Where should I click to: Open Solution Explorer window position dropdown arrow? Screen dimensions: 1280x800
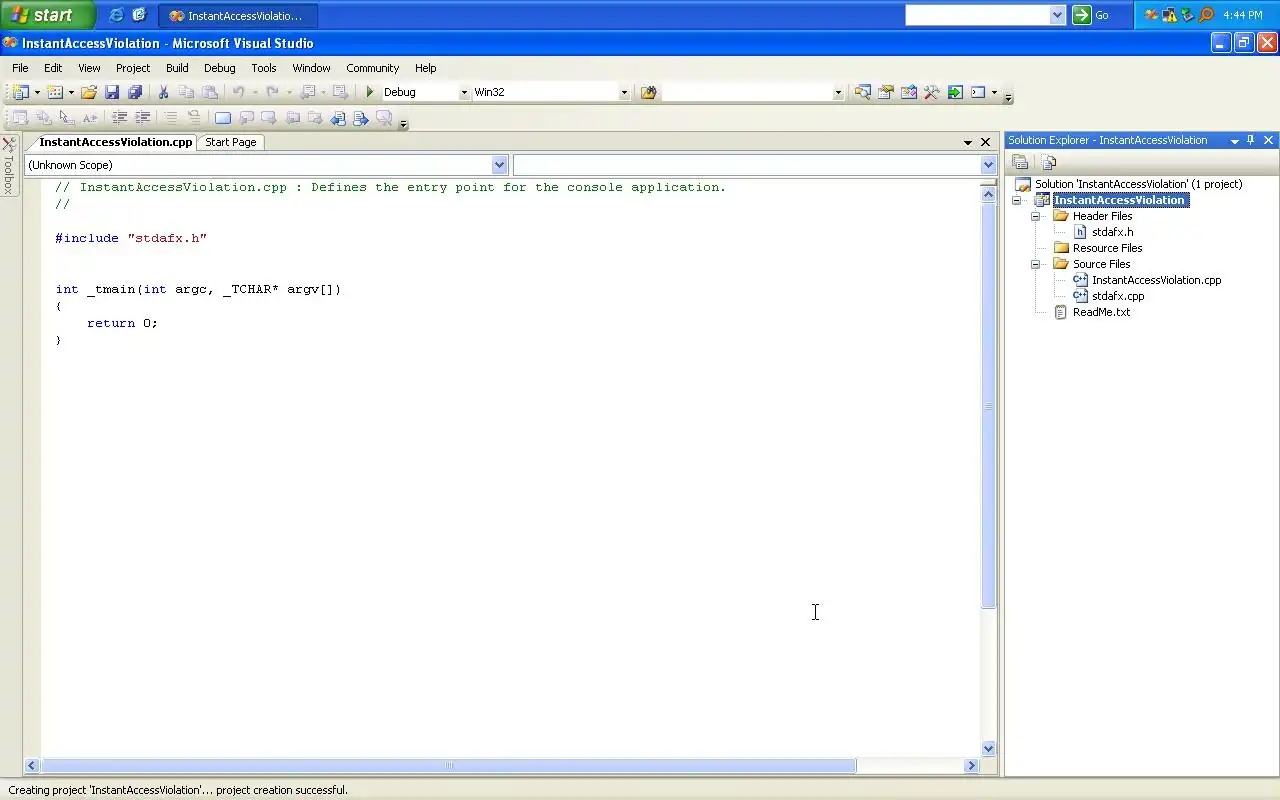pyautogui.click(x=1234, y=141)
